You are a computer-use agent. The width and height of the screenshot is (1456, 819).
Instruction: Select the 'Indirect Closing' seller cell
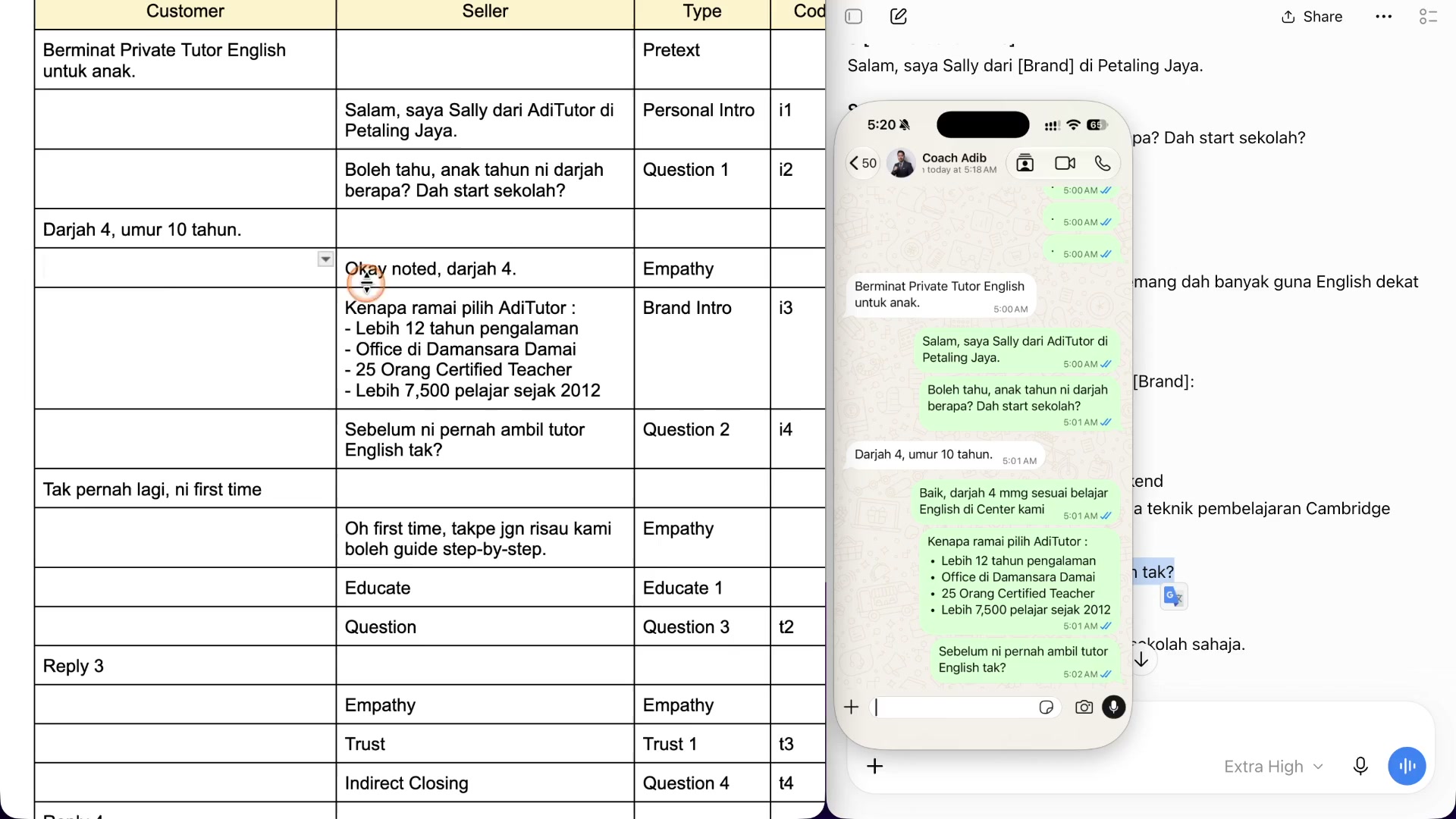[x=485, y=783]
